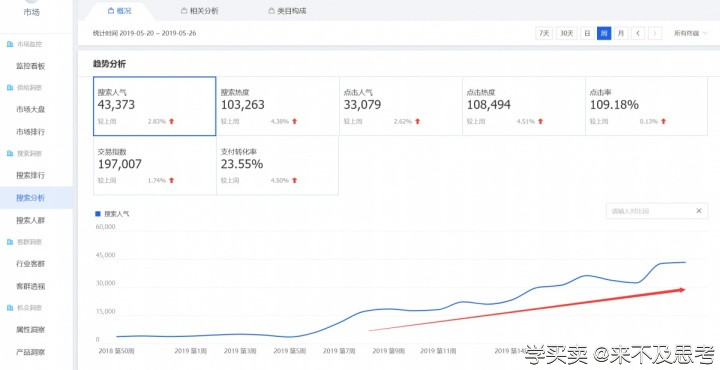Viewport: 720px width, 370px height.
Task: Select the 日 granularity button
Action: click(587, 33)
